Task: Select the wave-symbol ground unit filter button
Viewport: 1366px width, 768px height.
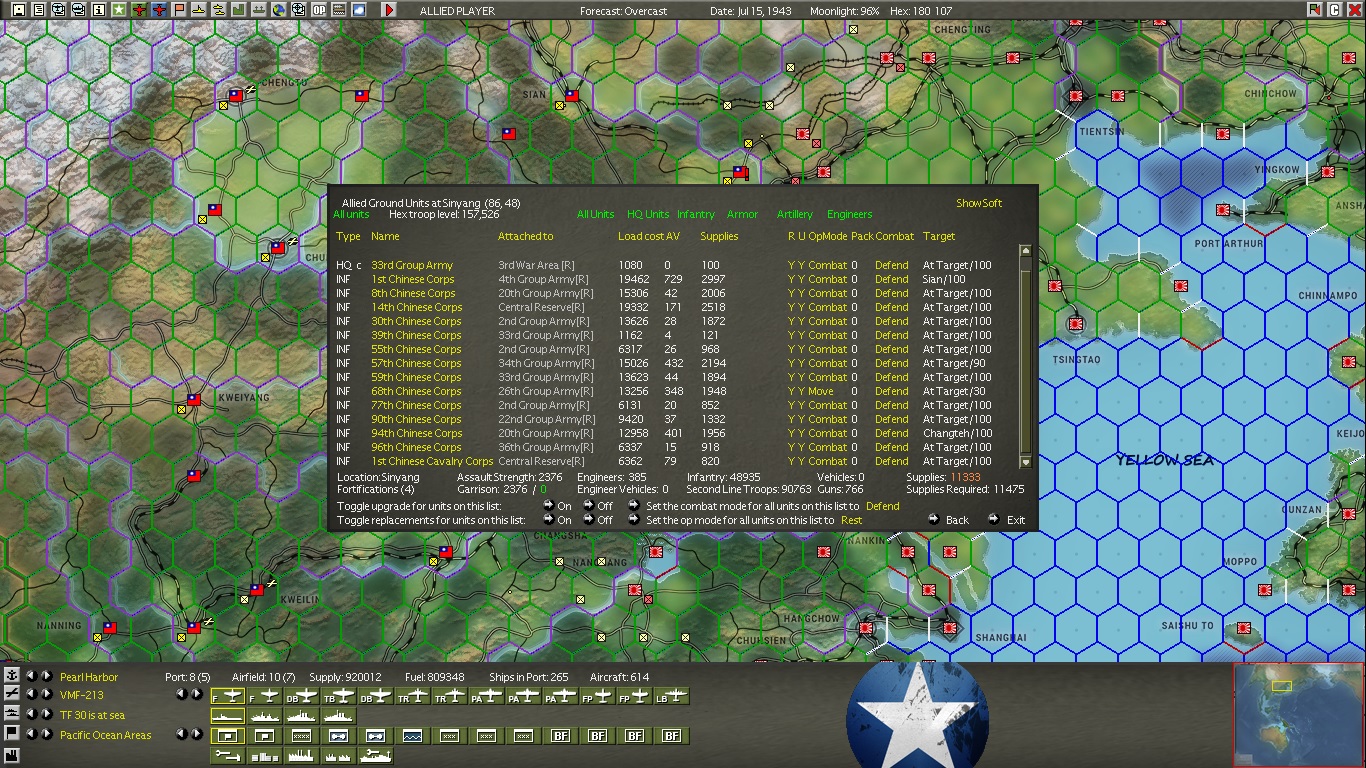Action: point(412,736)
